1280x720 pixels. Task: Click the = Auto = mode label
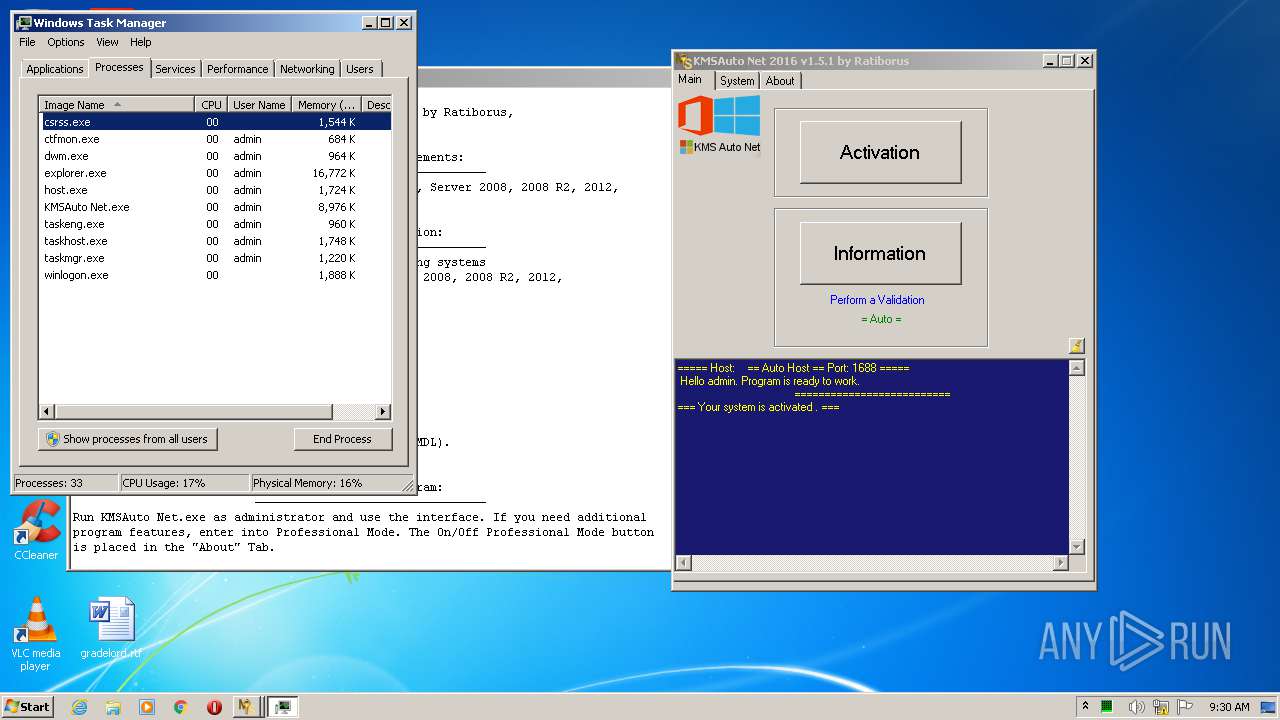(881, 319)
